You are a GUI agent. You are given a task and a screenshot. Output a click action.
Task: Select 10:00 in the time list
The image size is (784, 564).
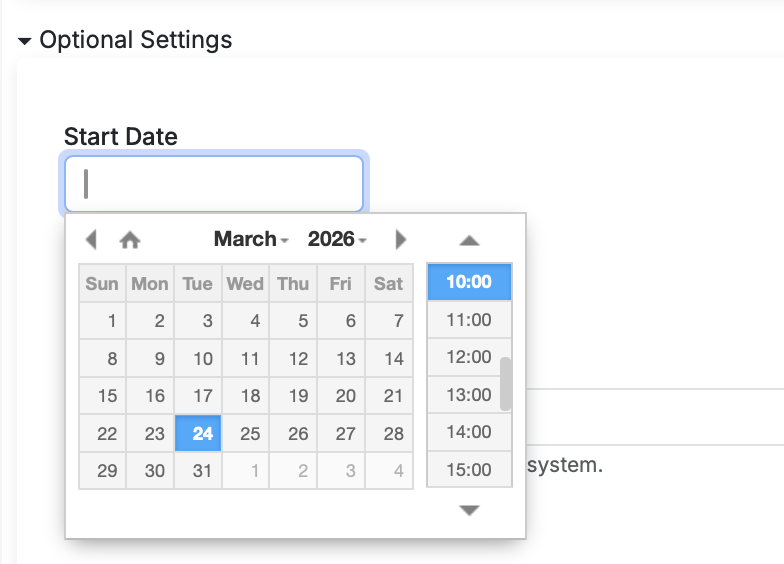click(469, 282)
